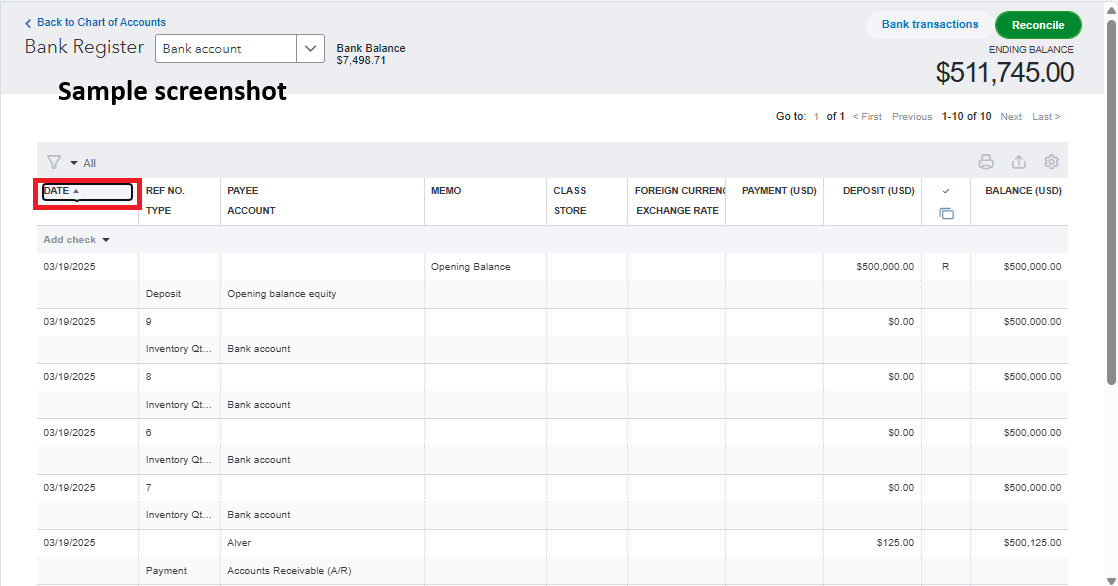Click the BALANCE (USD) column header

(x=1023, y=191)
